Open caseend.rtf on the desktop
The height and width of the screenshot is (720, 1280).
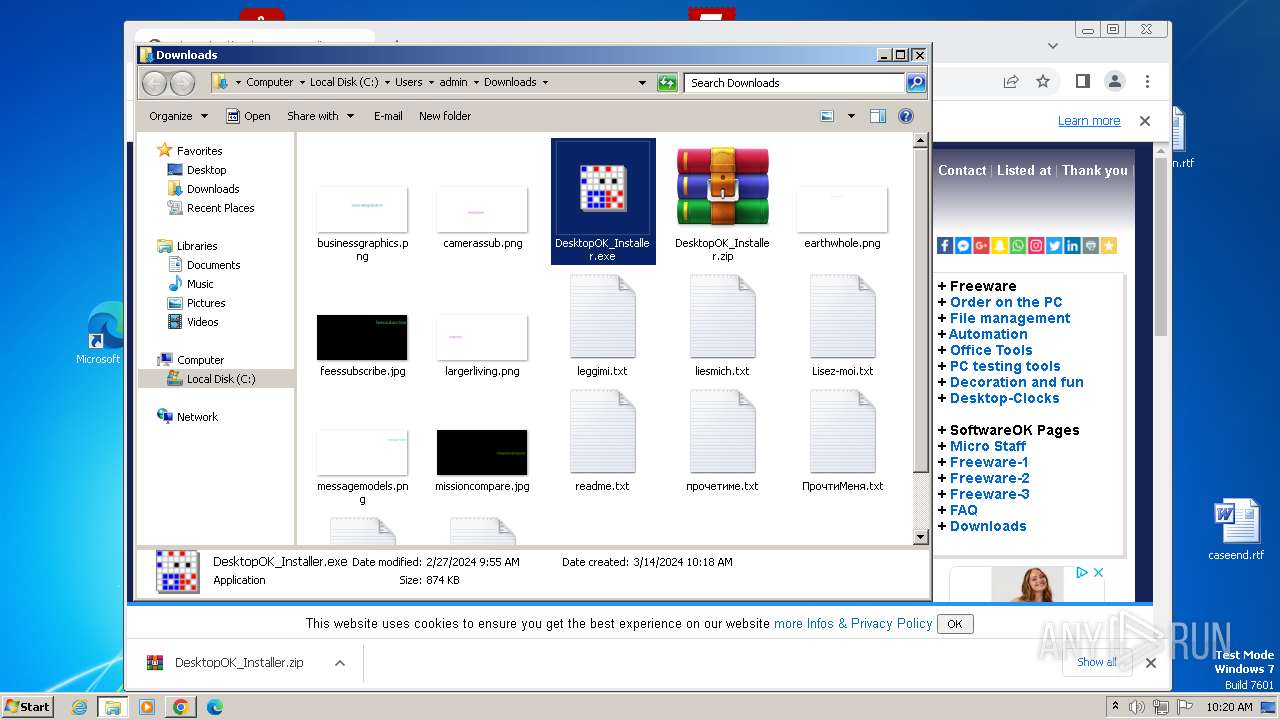pyautogui.click(x=1236, y=529)
